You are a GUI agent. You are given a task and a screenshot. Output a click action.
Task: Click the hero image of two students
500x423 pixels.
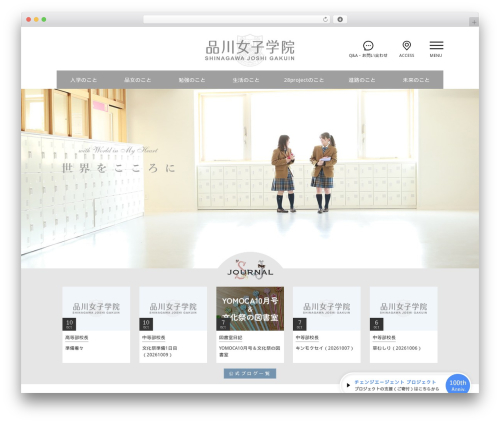click(x=250, y=178)
